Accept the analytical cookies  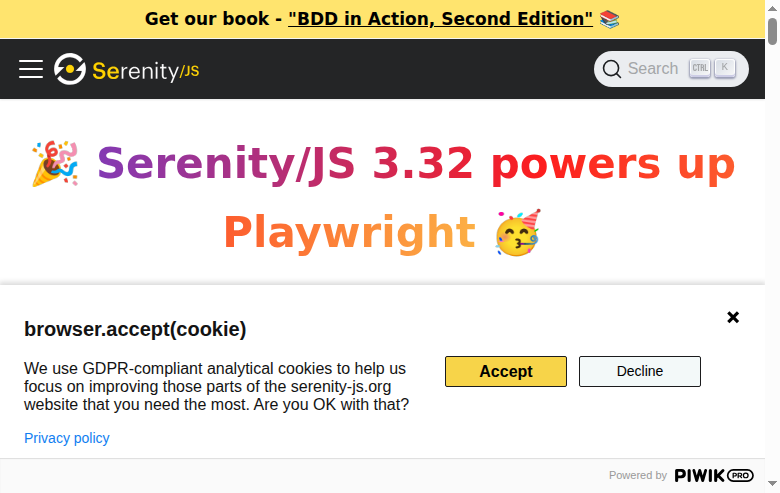tap(506, 371)
